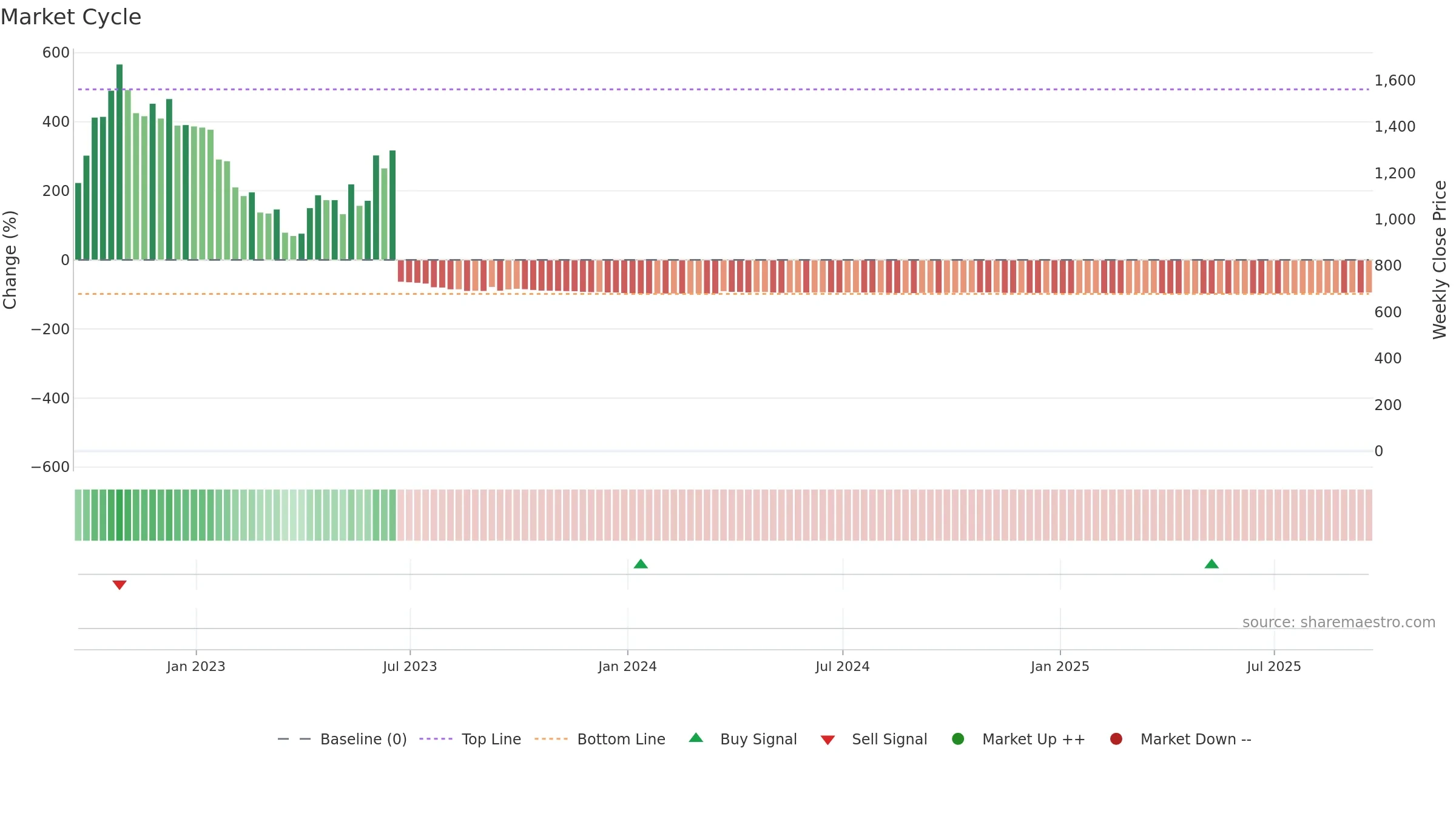Click the orange dotted Bottom Line legend sample
The height and width of the screenshot is (819, 1456).
(551, 739)
